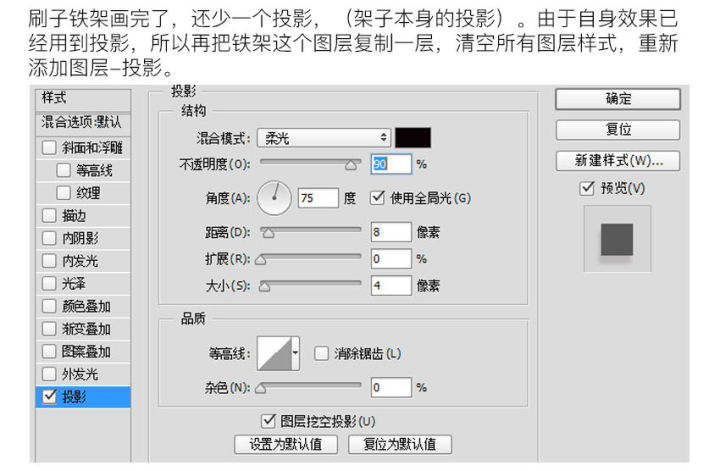
Task: Select the 内阴影 style entry
Action: [81, 238]
